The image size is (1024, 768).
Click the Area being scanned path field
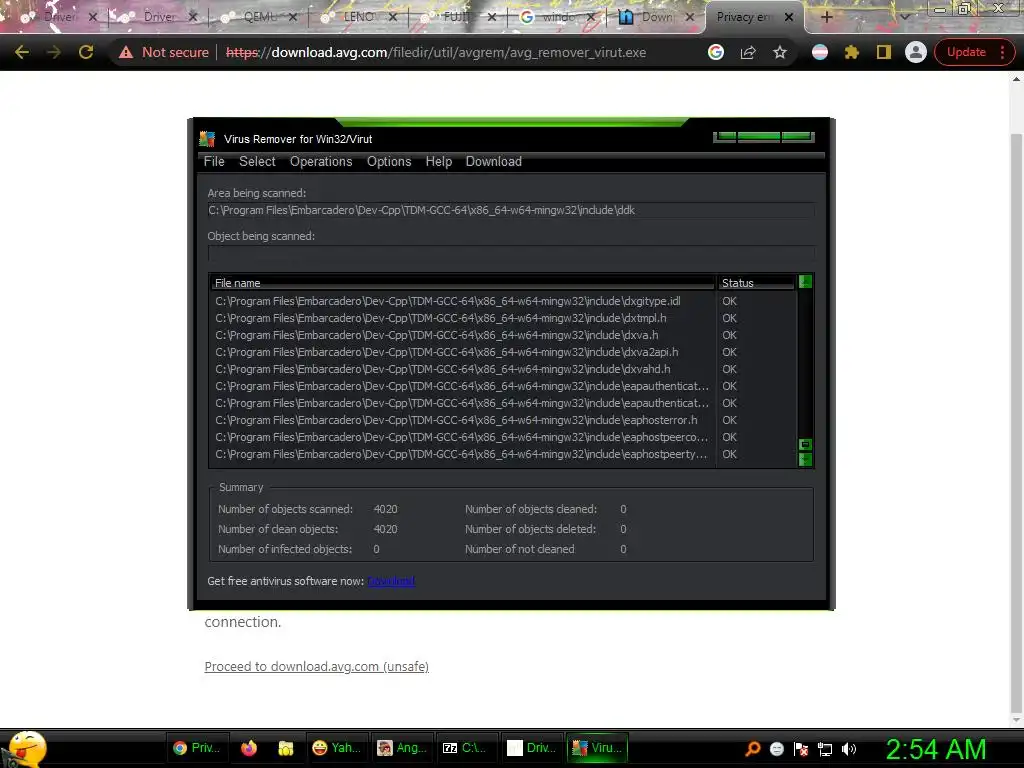(x=511, y=210)
